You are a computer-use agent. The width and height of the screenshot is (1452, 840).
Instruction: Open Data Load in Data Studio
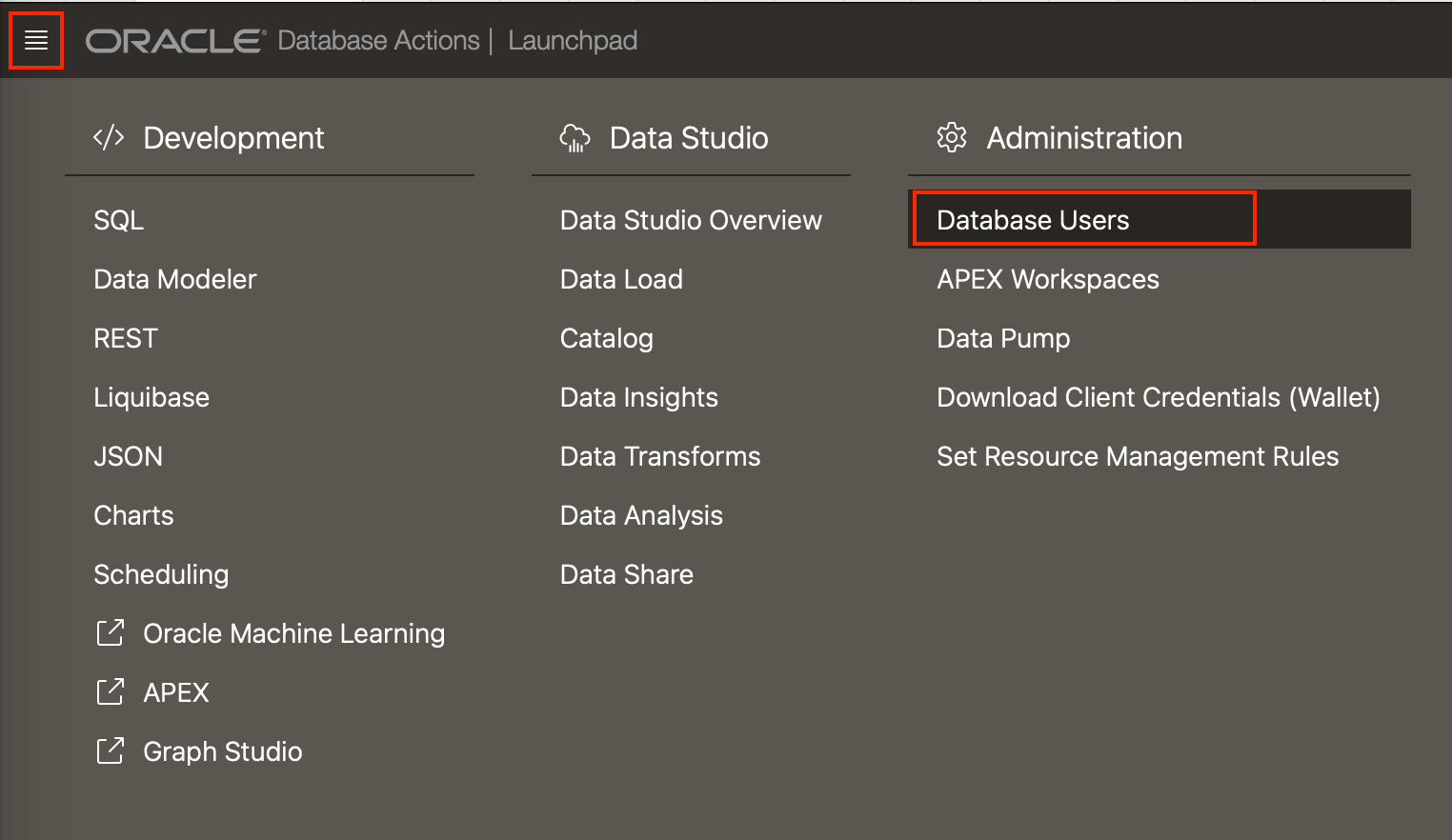point(621,279)
